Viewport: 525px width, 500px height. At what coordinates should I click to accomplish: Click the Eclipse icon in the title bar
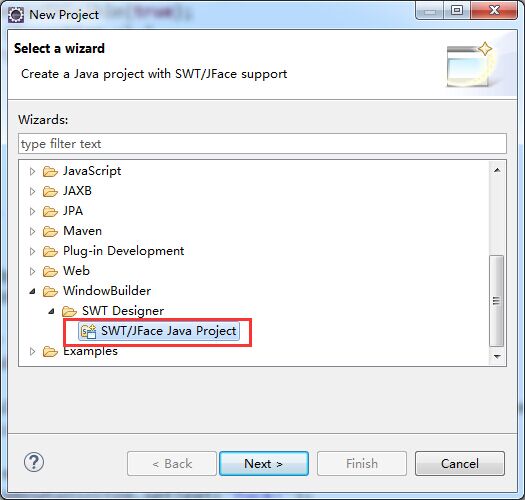[16, 15]
